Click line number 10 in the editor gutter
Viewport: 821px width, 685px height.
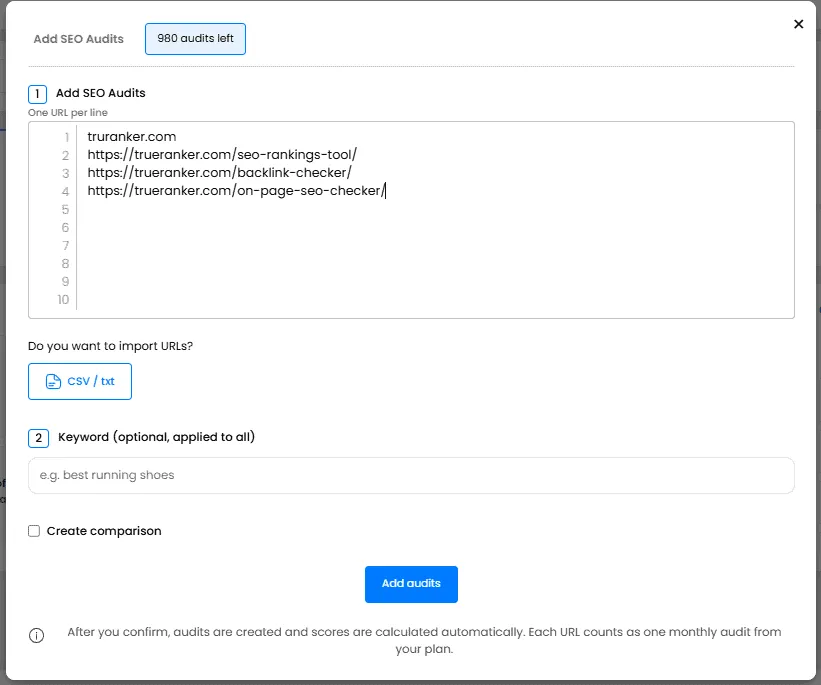tap(63, 300)
